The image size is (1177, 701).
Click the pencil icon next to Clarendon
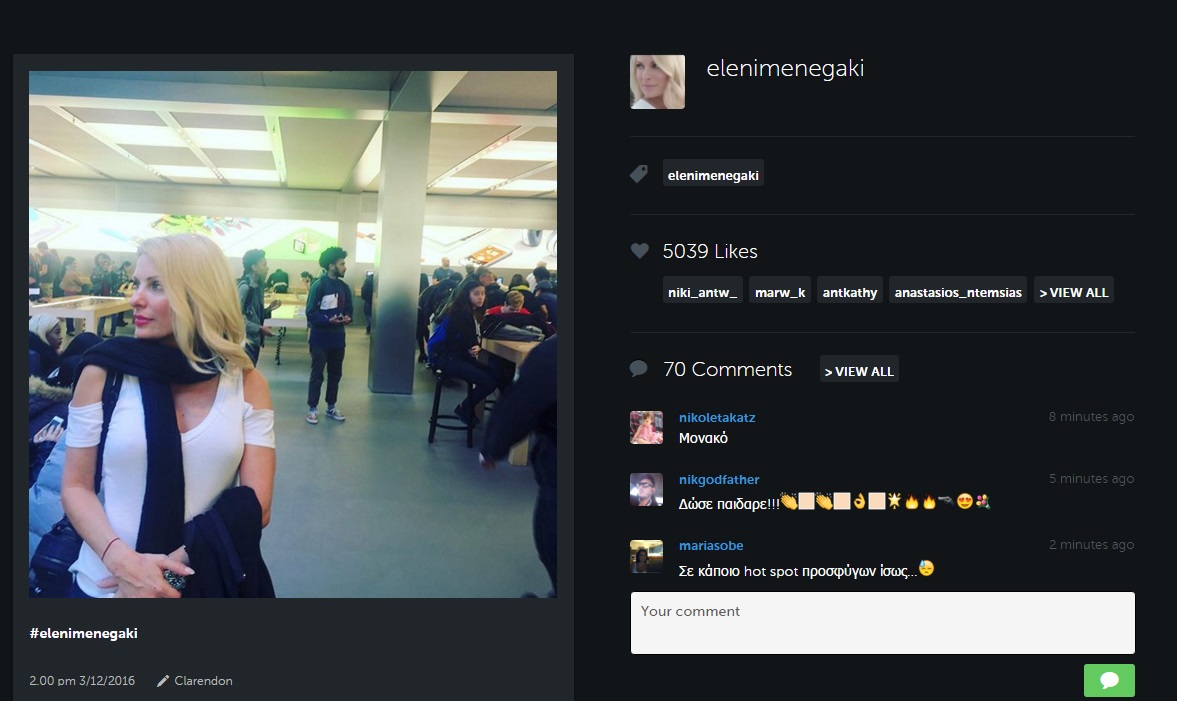point(163,681)
